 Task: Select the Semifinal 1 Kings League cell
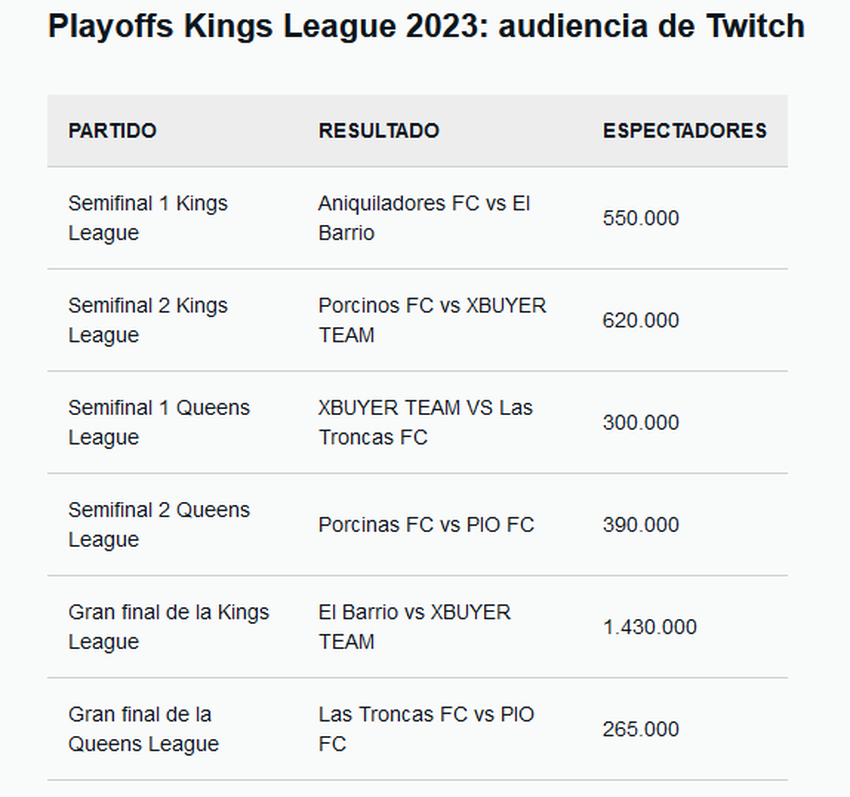pyautogui.click(x=148, y=218)
